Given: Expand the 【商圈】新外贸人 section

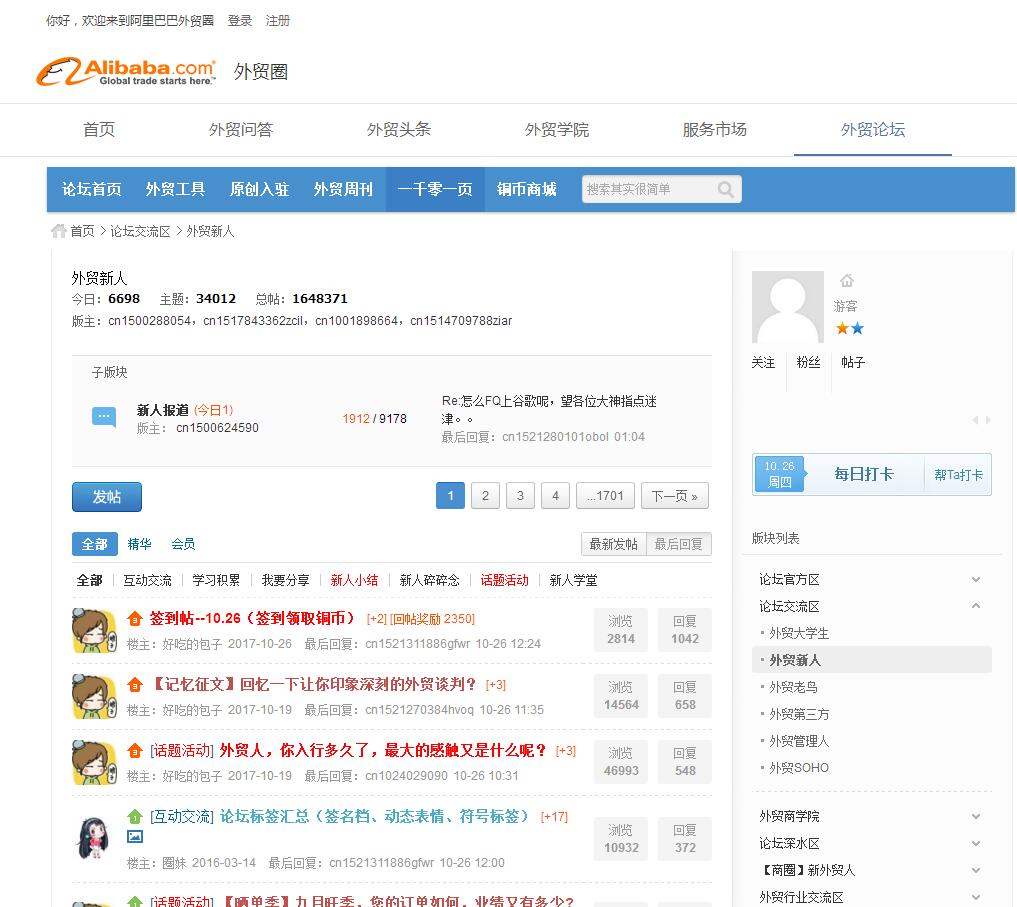Looking at the screenshot, I should 975,870.
